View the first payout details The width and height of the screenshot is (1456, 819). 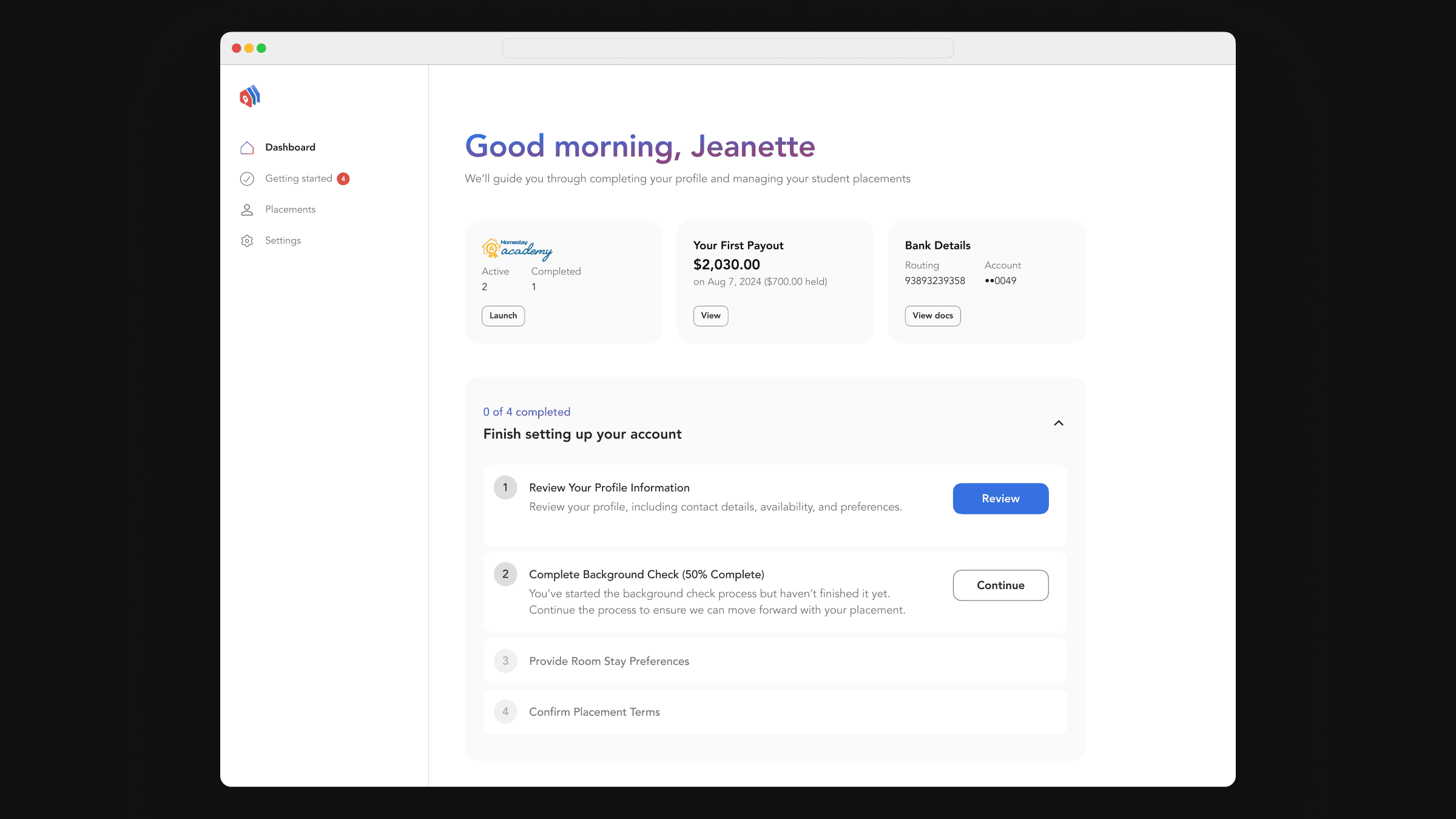pos(710,315)
